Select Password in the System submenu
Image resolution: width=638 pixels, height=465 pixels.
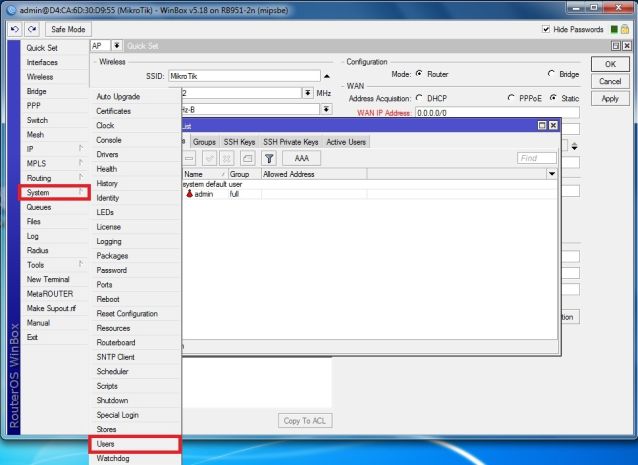135,270
